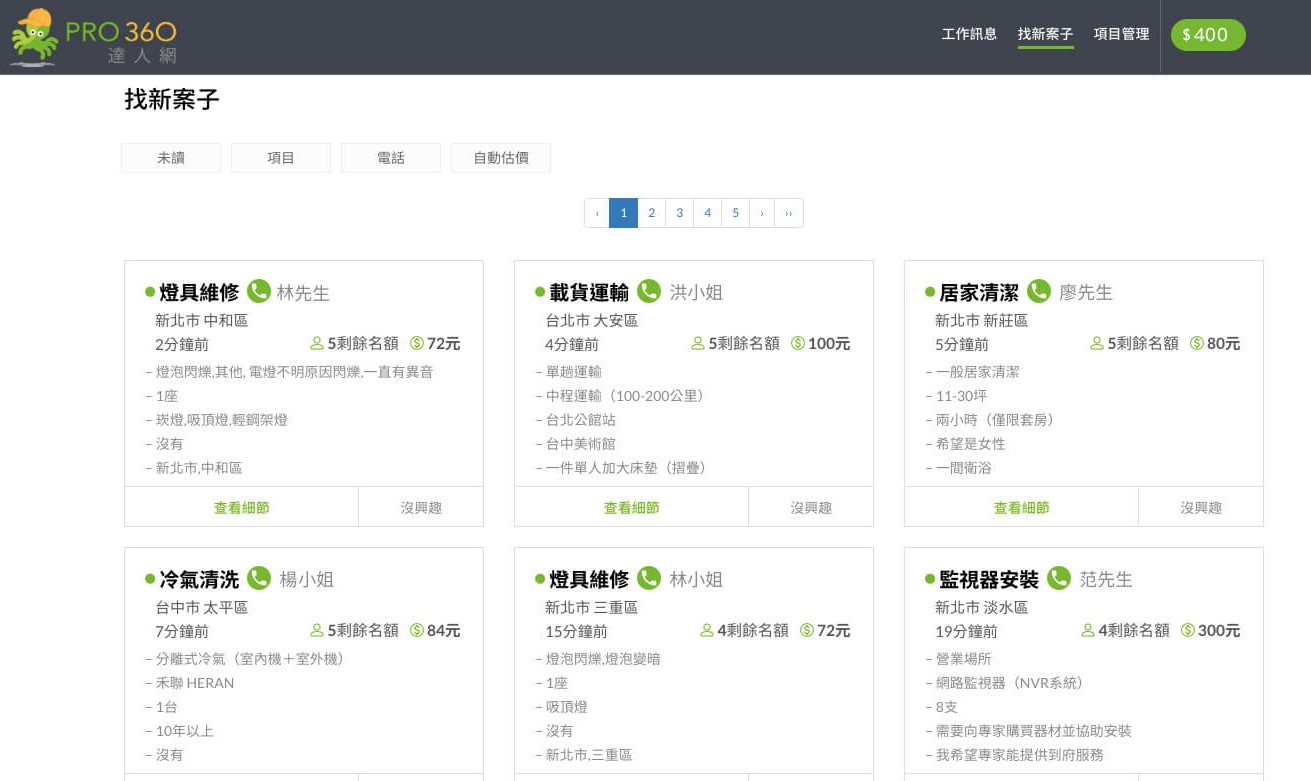
Task: Click the $400 balance button
Action: click(x=1208, y=35)
